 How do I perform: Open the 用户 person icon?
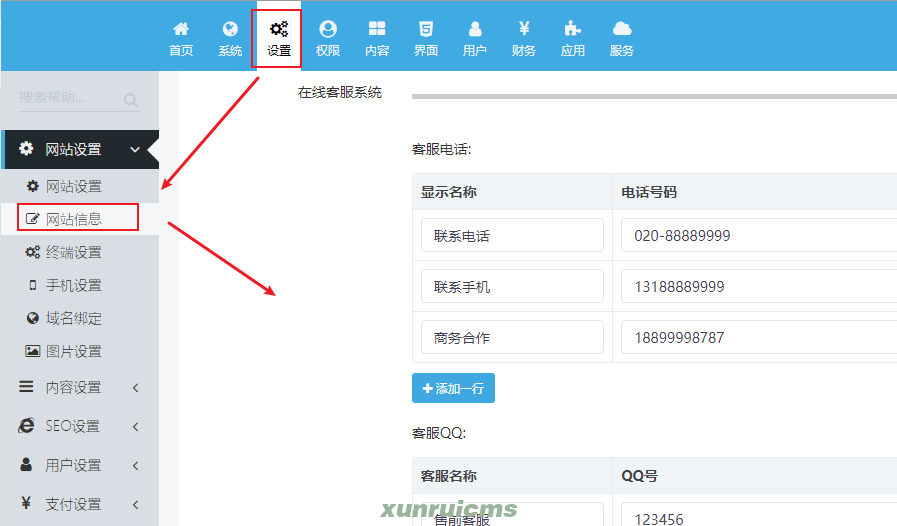click(475, 29)
